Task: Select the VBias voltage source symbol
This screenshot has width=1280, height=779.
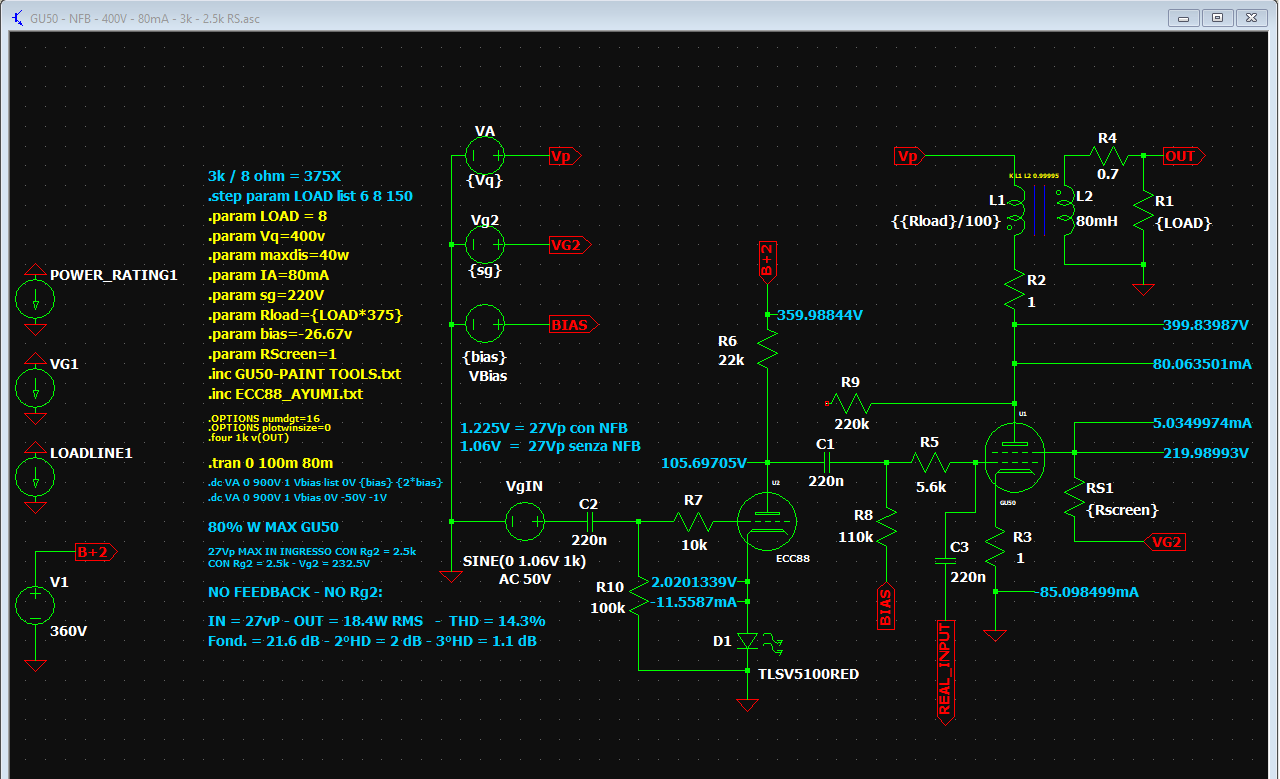Action: (485, 324)
